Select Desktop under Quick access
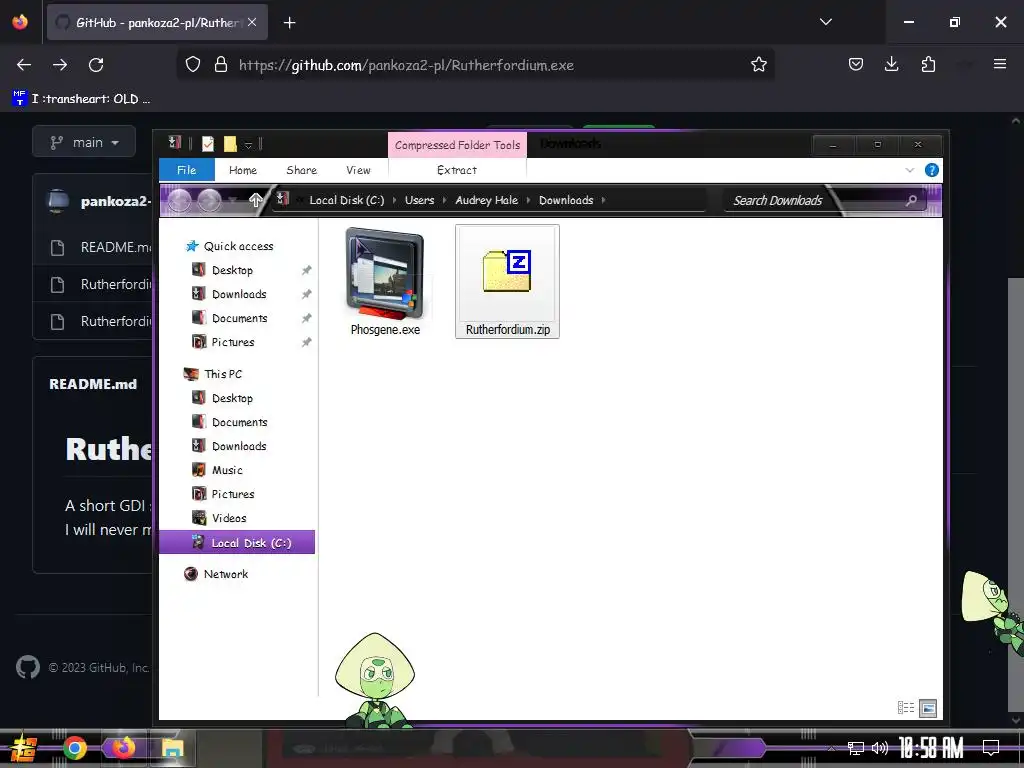This screenshot has height=768, width=1024. pos(232,270)
